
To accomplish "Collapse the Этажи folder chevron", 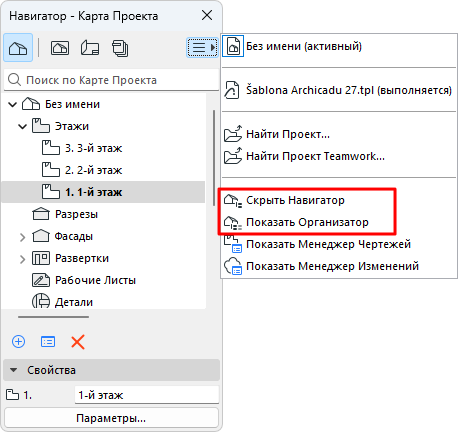I will [23, 127].
